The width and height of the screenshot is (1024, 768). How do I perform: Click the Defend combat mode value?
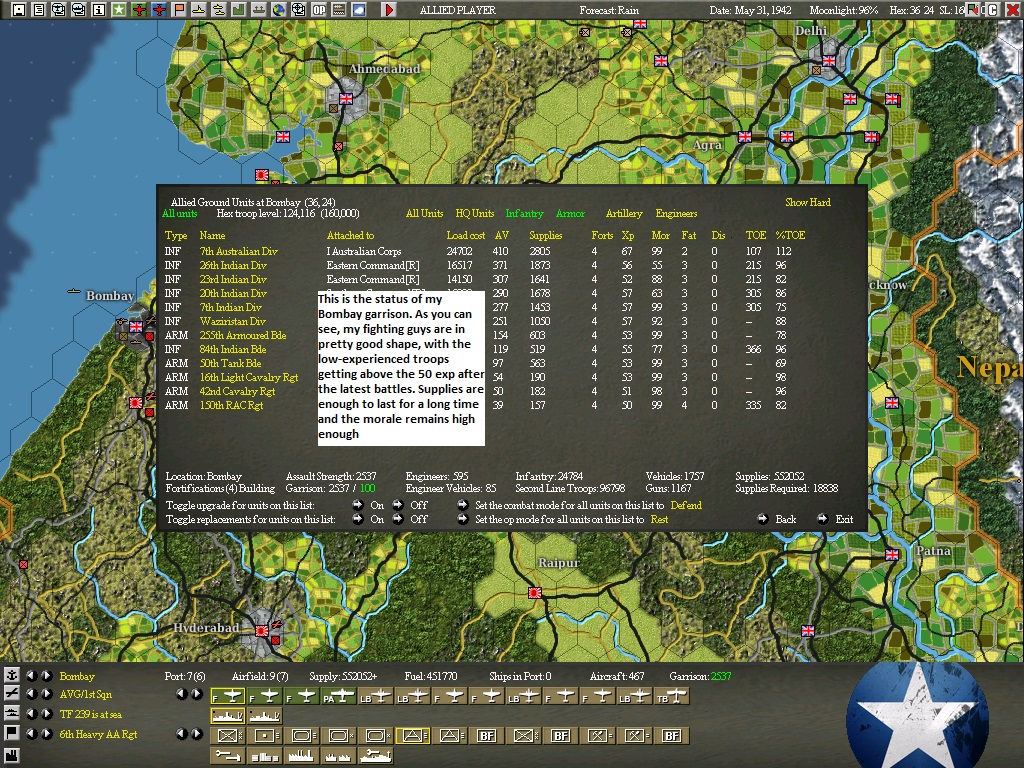(686, 505)
